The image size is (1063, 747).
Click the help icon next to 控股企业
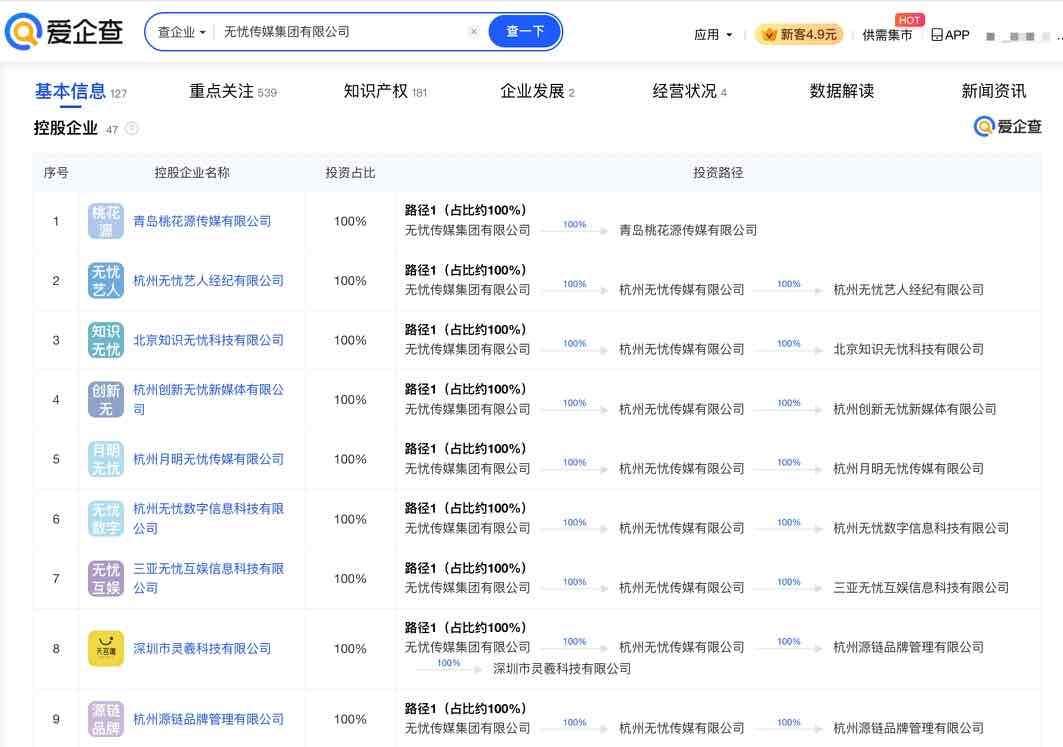tap(132, 129)
